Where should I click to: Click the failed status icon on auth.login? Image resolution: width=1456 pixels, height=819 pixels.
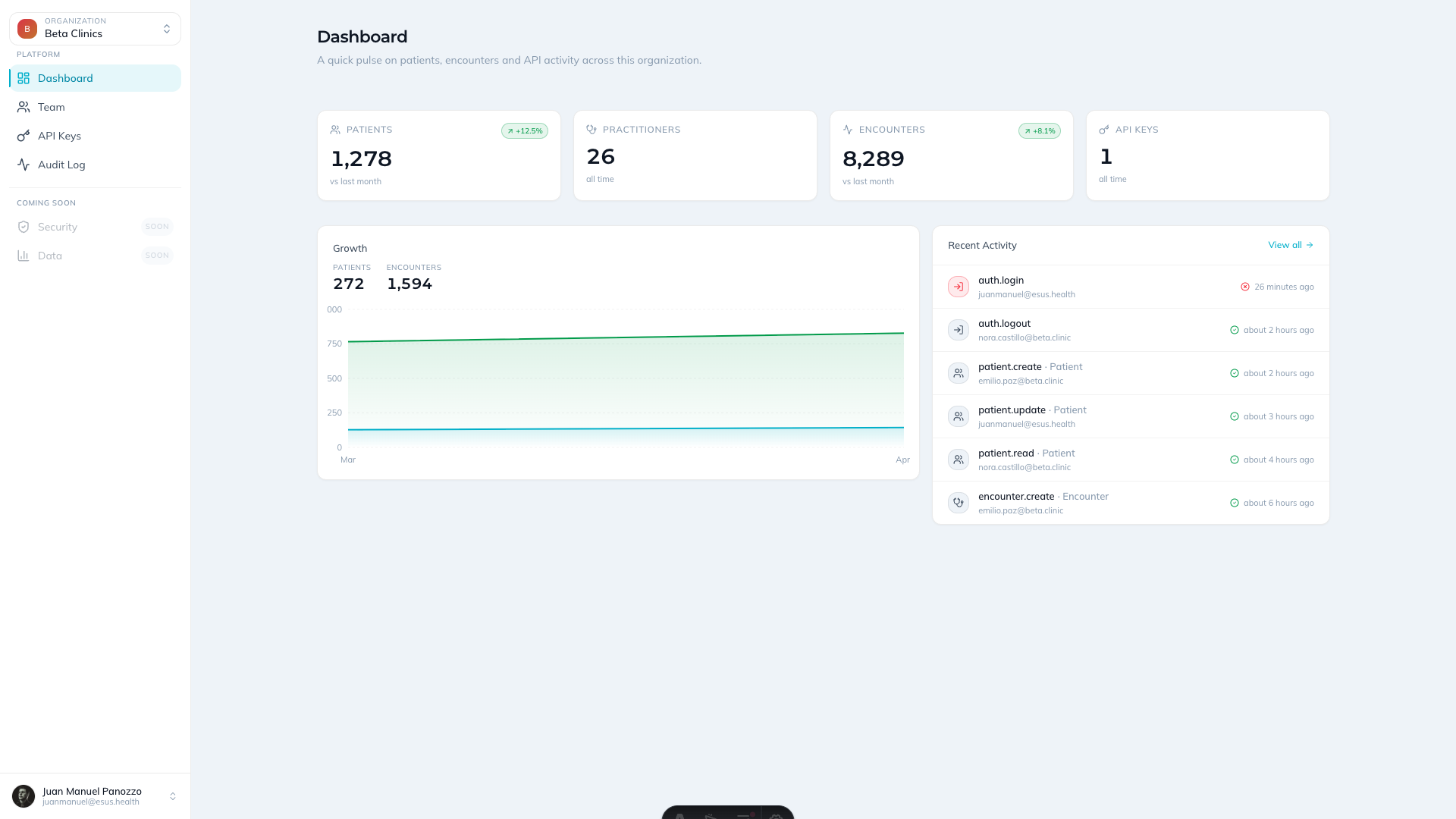click(1245, 287)
